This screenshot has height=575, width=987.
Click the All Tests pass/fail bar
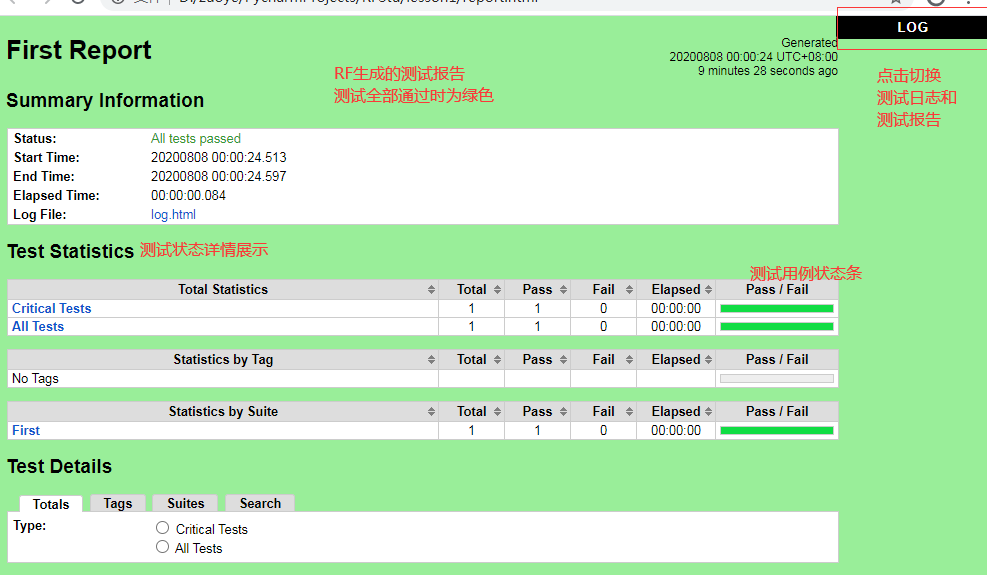pyautogui.click(x=777, y=327)
